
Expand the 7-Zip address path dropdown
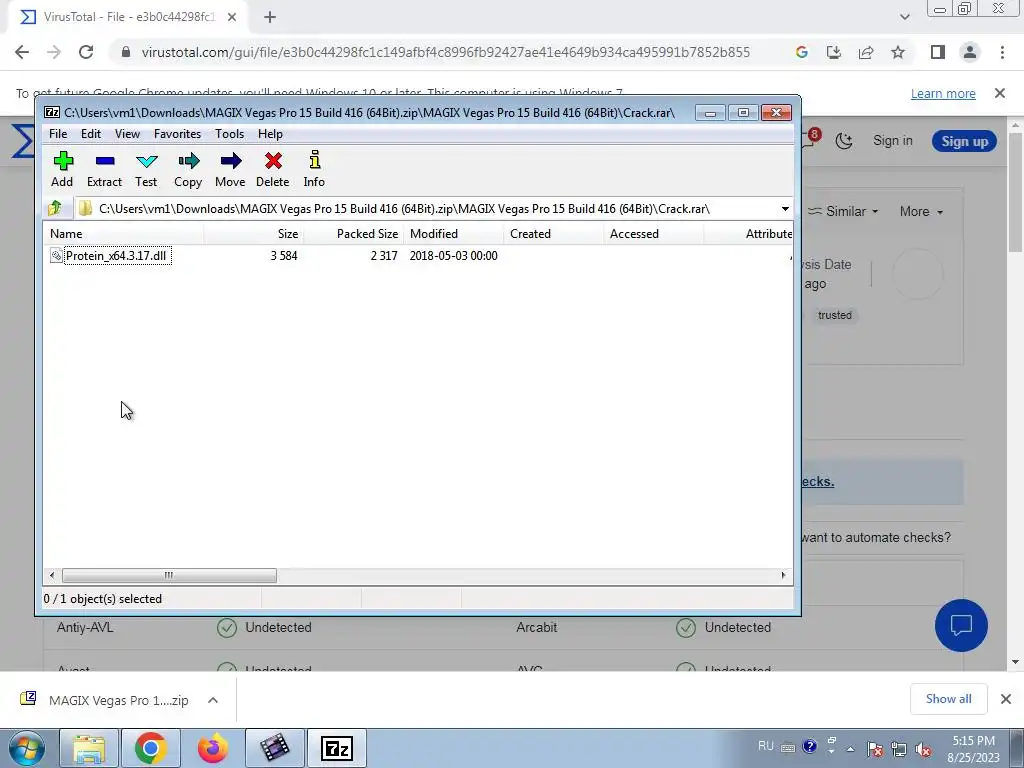pos(785,209)
